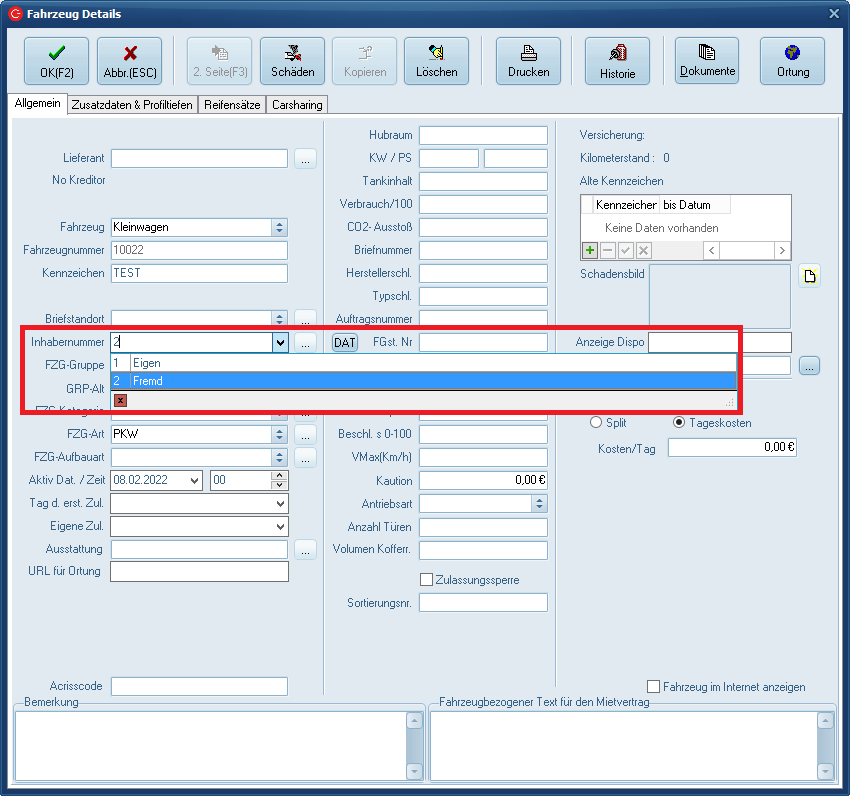Check Fahrzeug im Internet anzeigen

[x=654, y=687]
